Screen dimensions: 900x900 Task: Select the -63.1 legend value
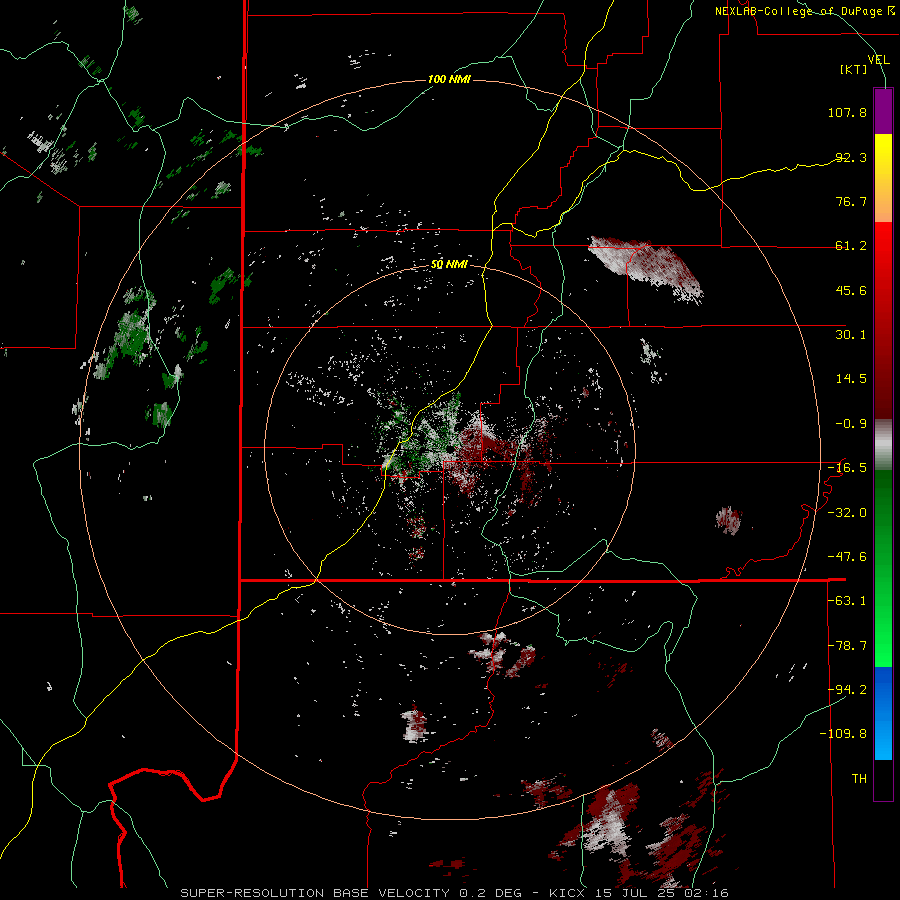click(x=847, y=601)
